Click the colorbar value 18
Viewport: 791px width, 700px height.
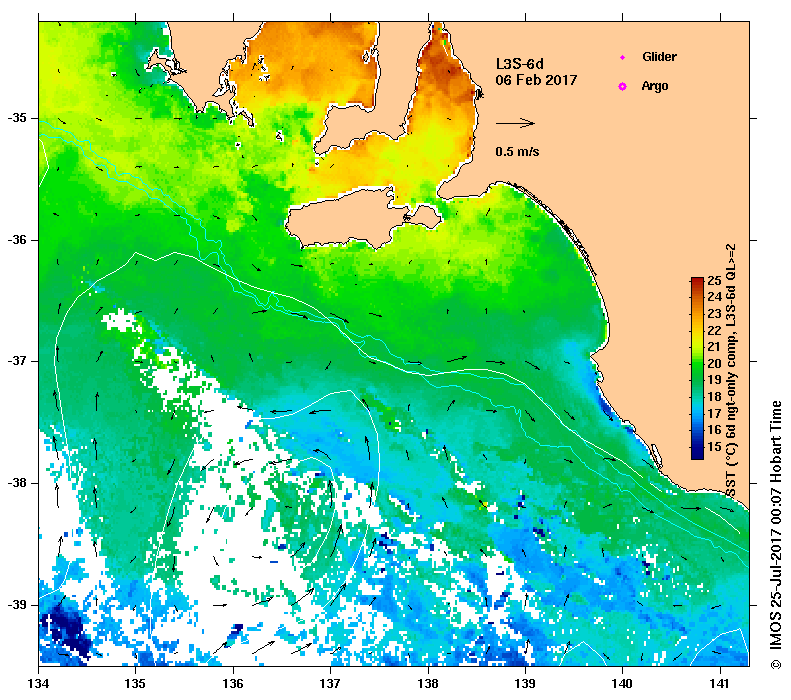pyautogui.click(x=714, y=396)
